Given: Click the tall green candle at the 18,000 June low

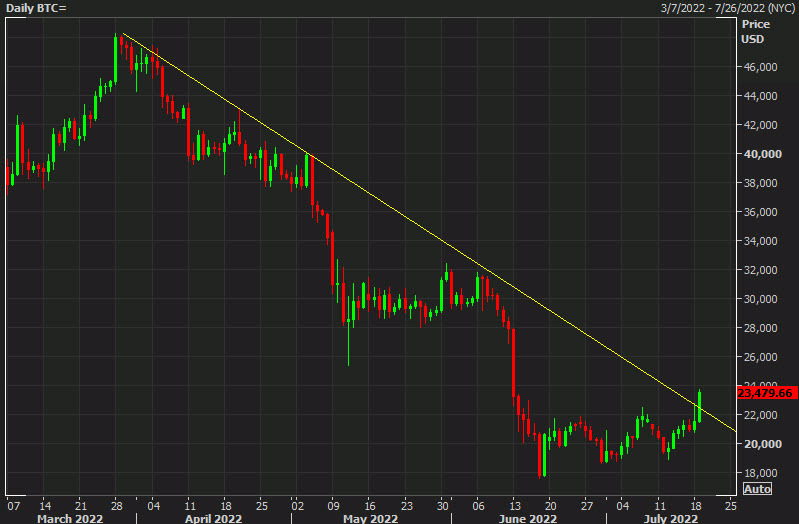Looking at the screenshot, I should coord(545,455).
